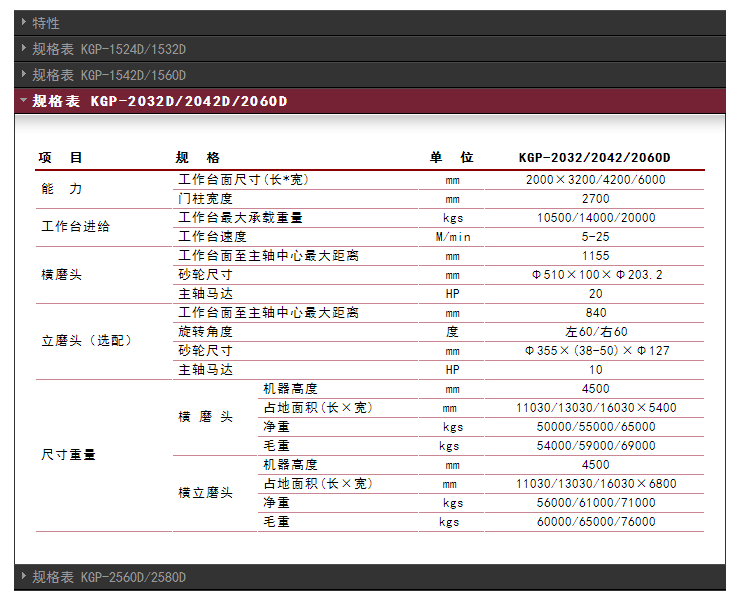This screenshot has height=605, width=744.
Task: Click the arrow beside KGP-1524D/1532D
Action: pos(24,48)
